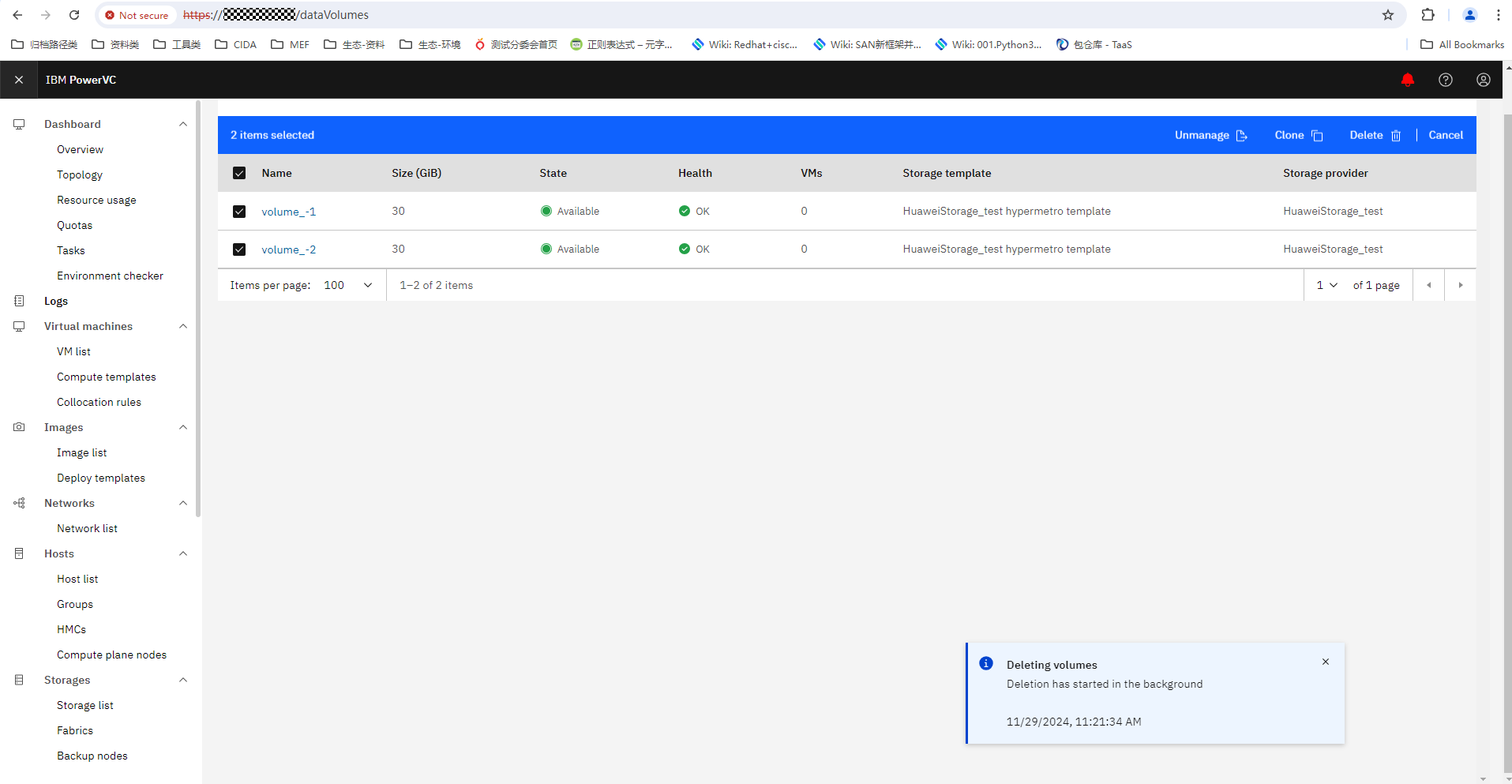
Task: Open the MEF bookmark folder
Action: pyautogui.click(x=291, y=44)
